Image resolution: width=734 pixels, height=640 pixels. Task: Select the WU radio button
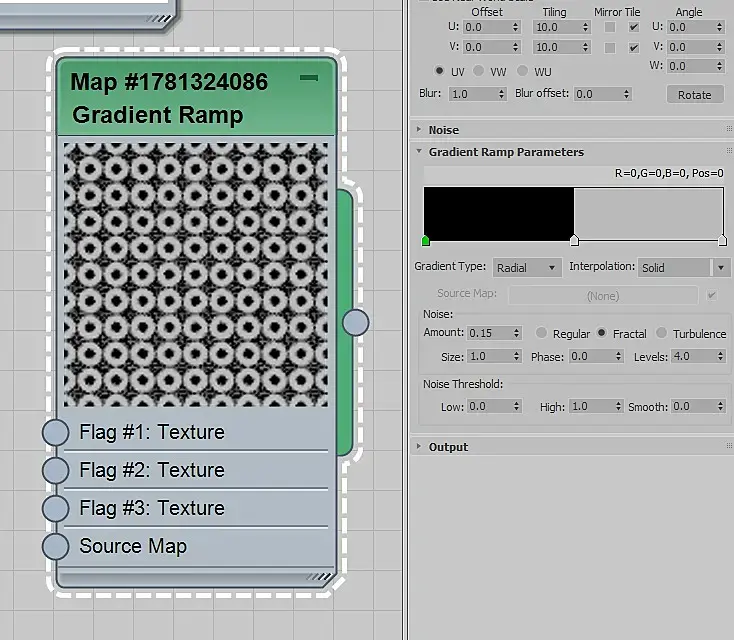pos(522,71)
